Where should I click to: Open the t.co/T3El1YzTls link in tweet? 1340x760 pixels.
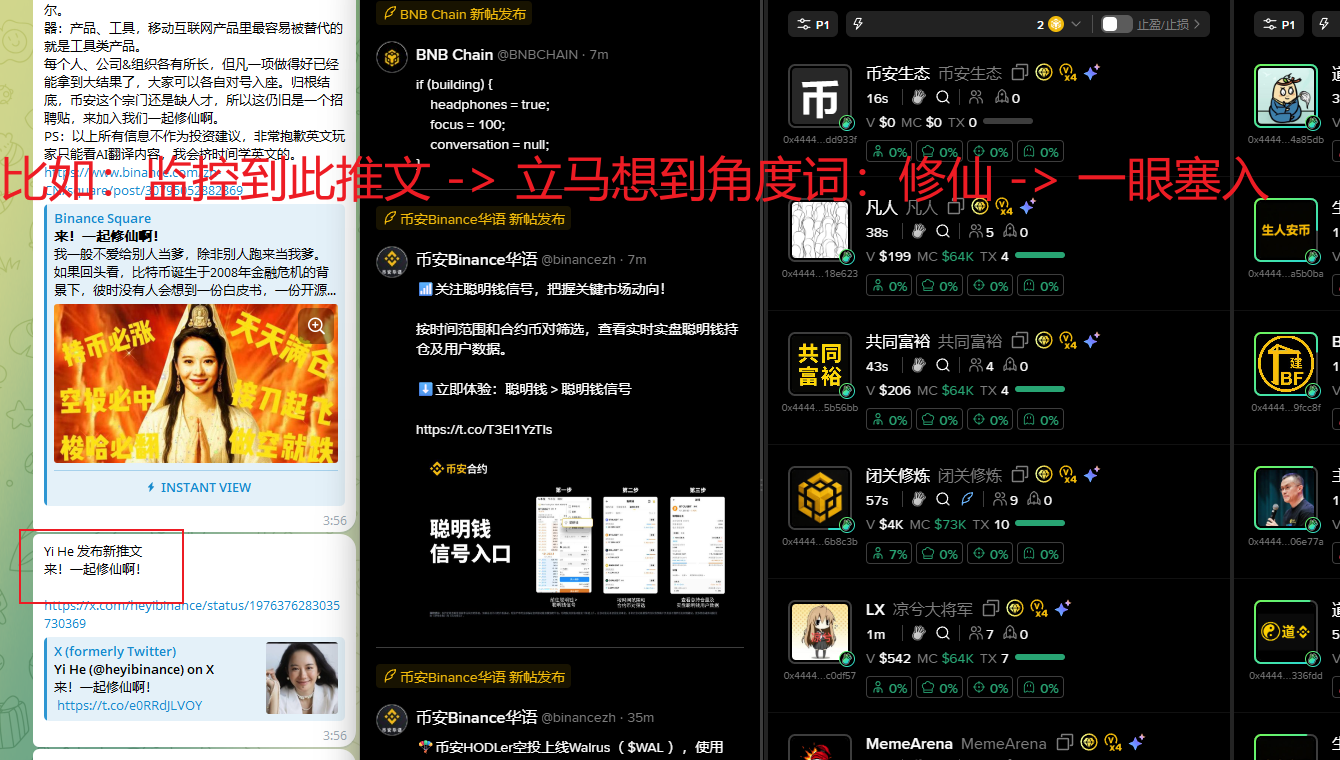484,429
